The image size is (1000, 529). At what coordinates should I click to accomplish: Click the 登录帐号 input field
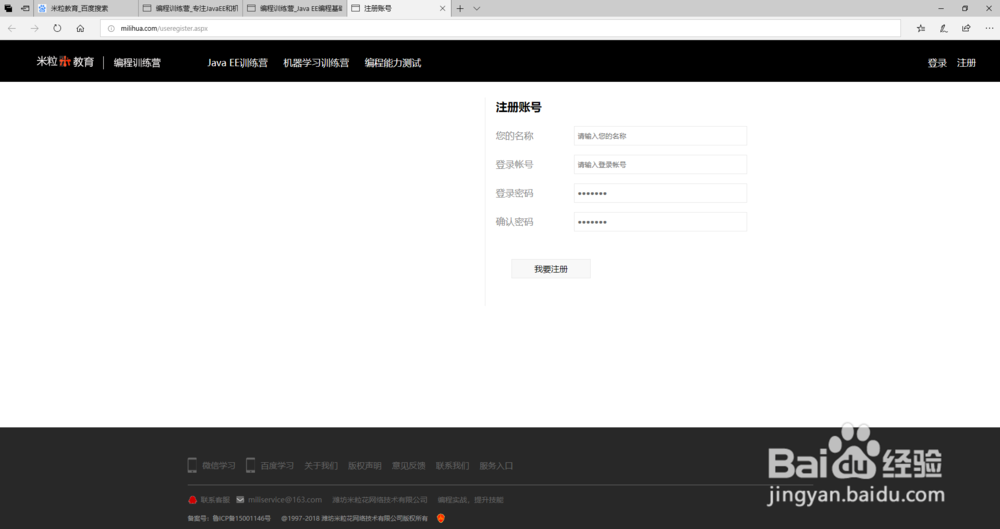(660, 165)
